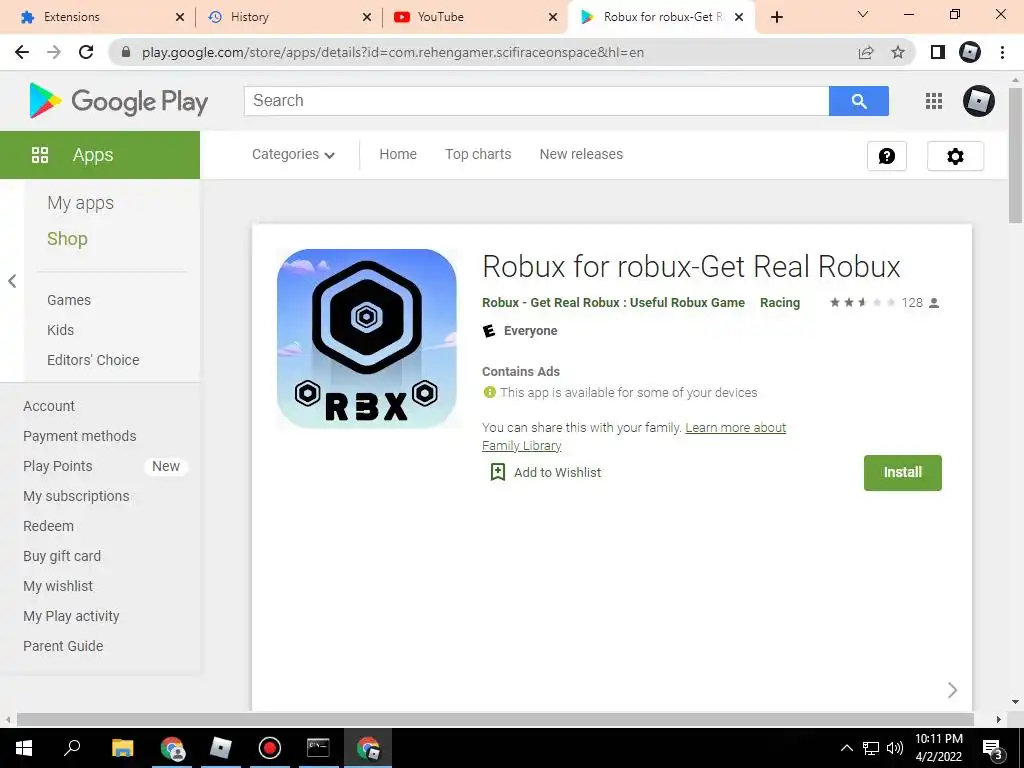Select the Home menu item

398,154
